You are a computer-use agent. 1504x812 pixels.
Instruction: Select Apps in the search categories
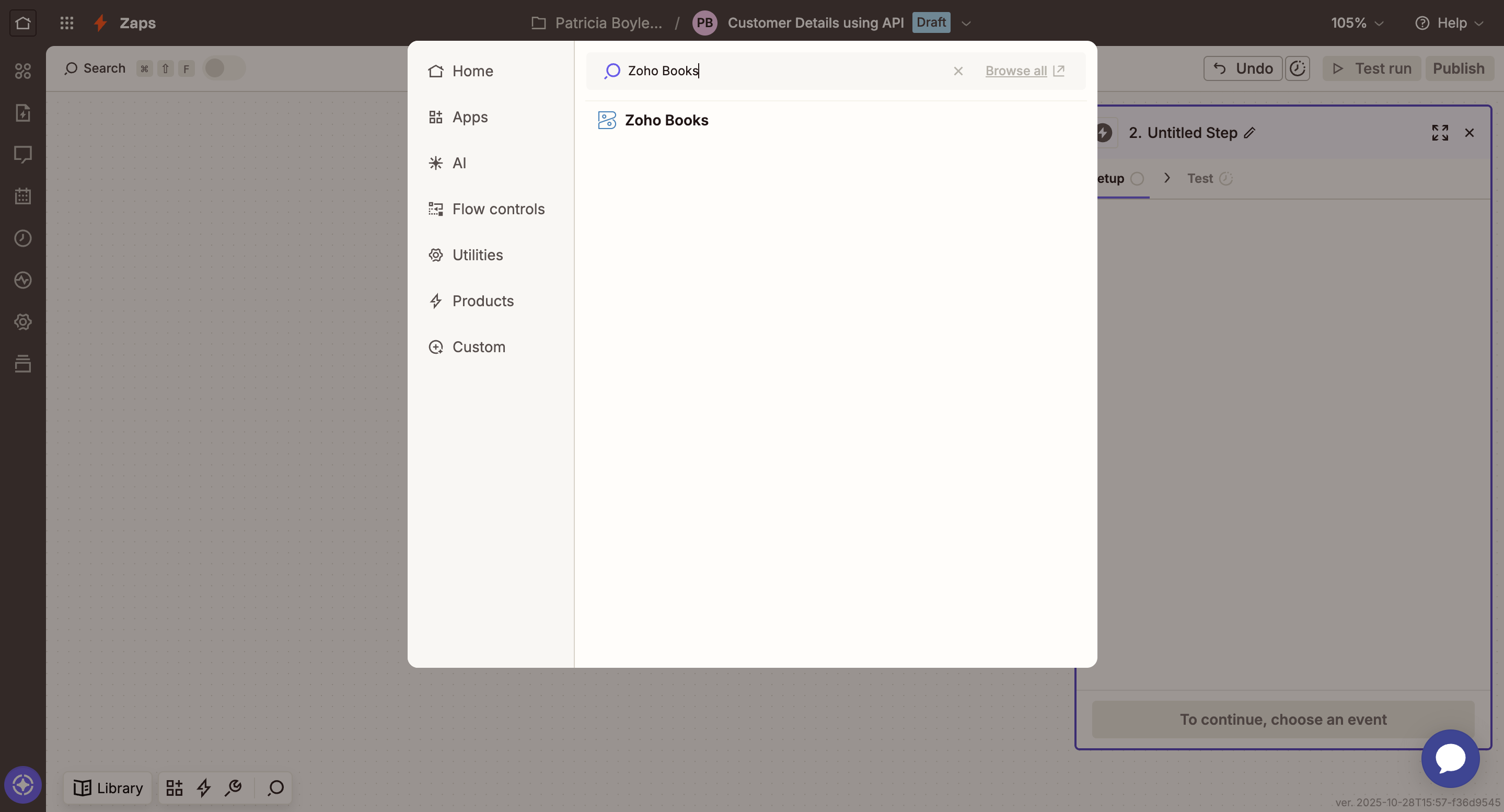point(470,117)
